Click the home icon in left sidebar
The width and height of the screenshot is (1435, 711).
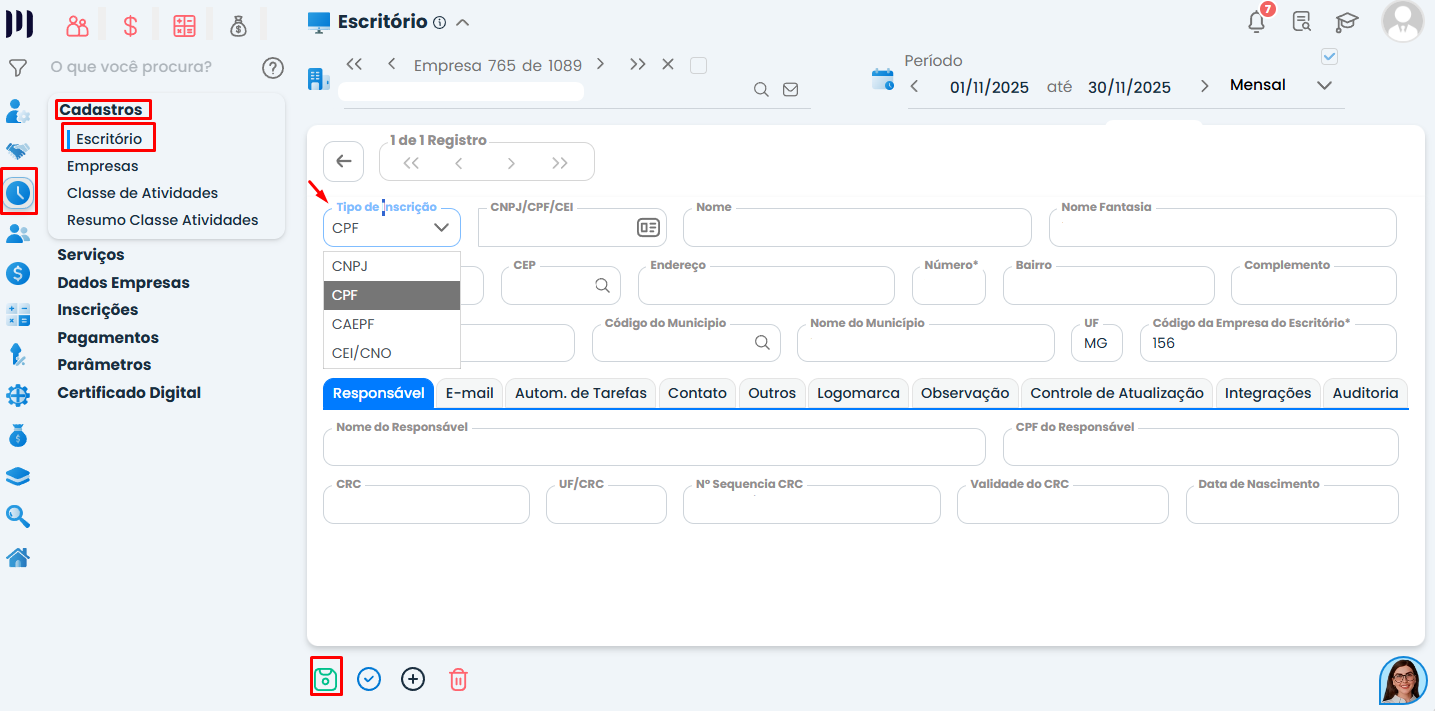pos(18,558)
